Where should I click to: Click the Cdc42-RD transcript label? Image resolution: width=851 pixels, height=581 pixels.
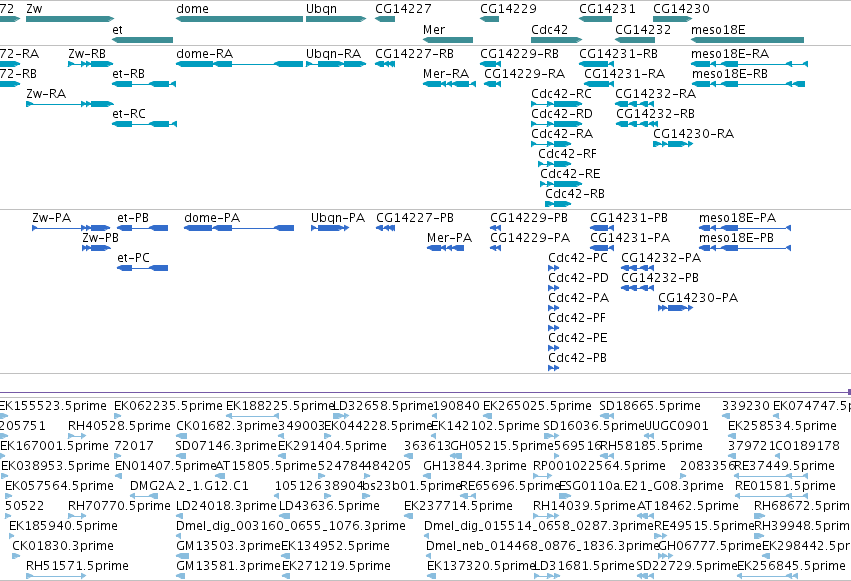[x=562, y=114]
